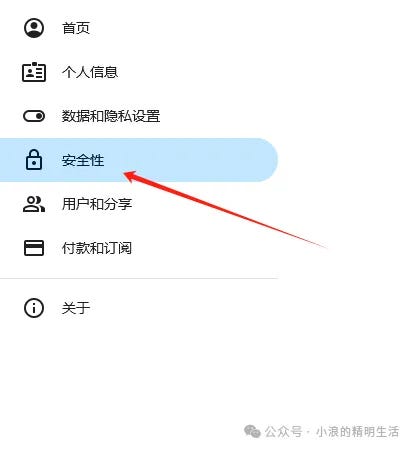This screenshot has height=449, width=413.
Task: Click the padlock icon for 安全性
Action: pyautogui.click(x=34, y=160)
